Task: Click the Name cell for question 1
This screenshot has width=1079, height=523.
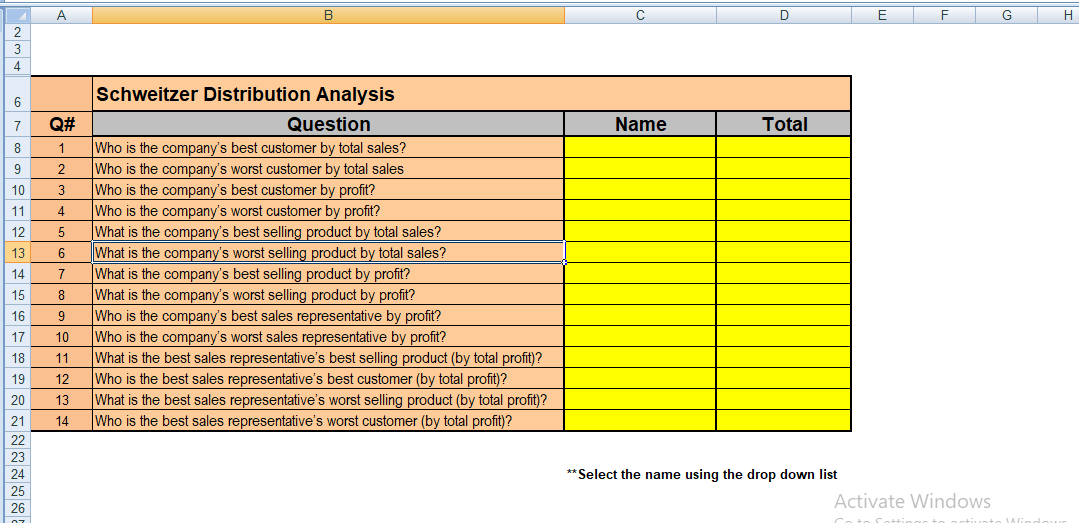Action: (x=640, y=147)
